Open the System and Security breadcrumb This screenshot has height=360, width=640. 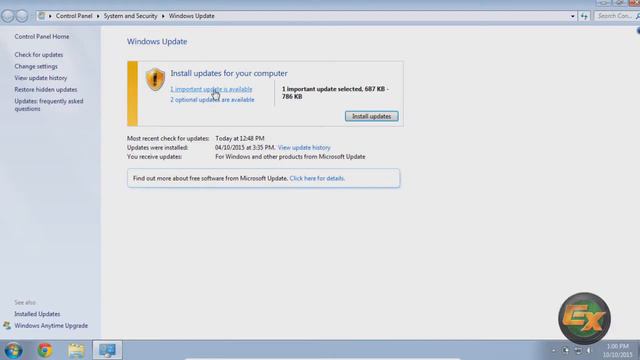click(x=130, y=16)
